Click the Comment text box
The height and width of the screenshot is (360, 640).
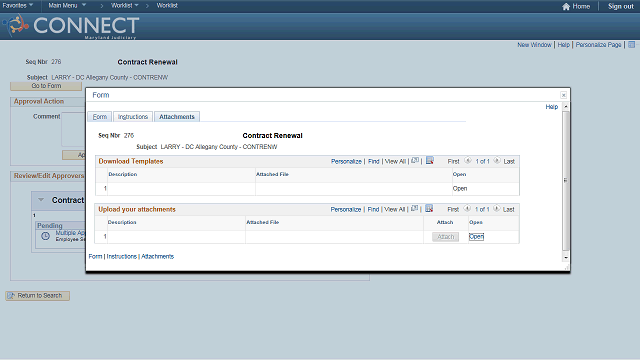coord(74,129)
